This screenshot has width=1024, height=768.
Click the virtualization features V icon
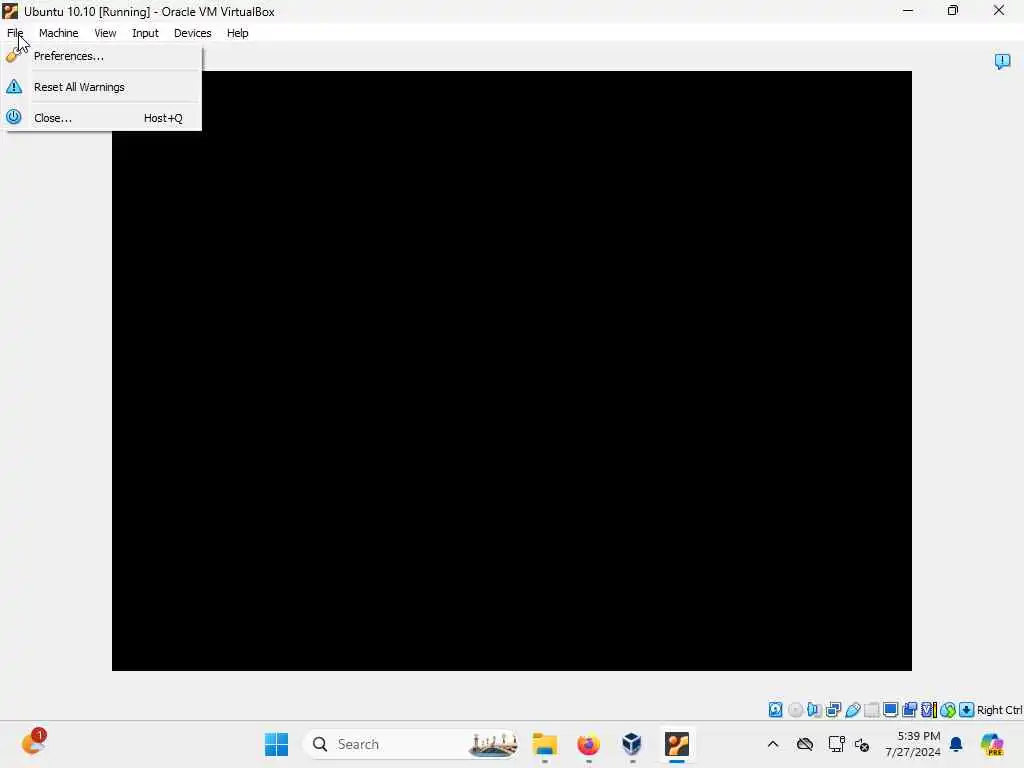(x=929, y=710)
